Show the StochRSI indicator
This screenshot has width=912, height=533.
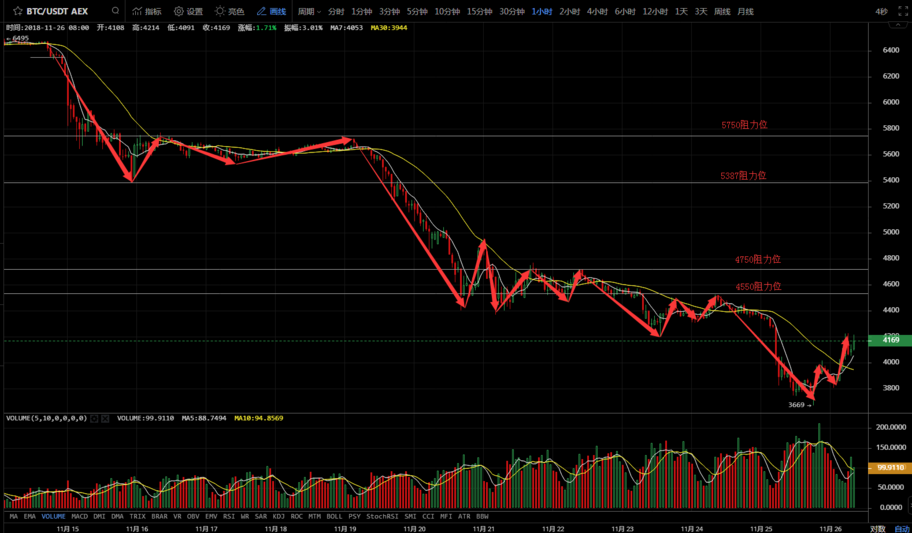(383, 516)
